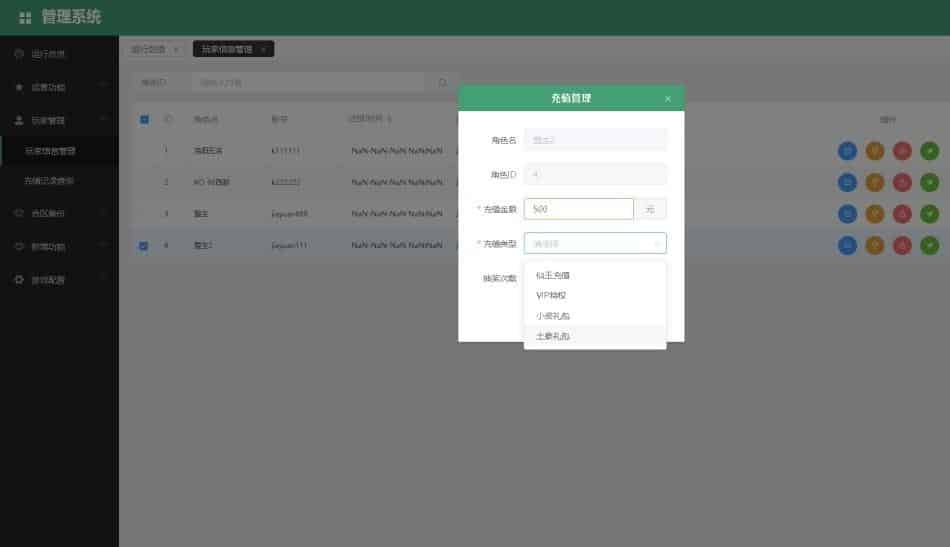The width and height of the screenshot is (950, 547).
Task: Click the 充值金额 input field showing 500
Action: click(578, 209)
